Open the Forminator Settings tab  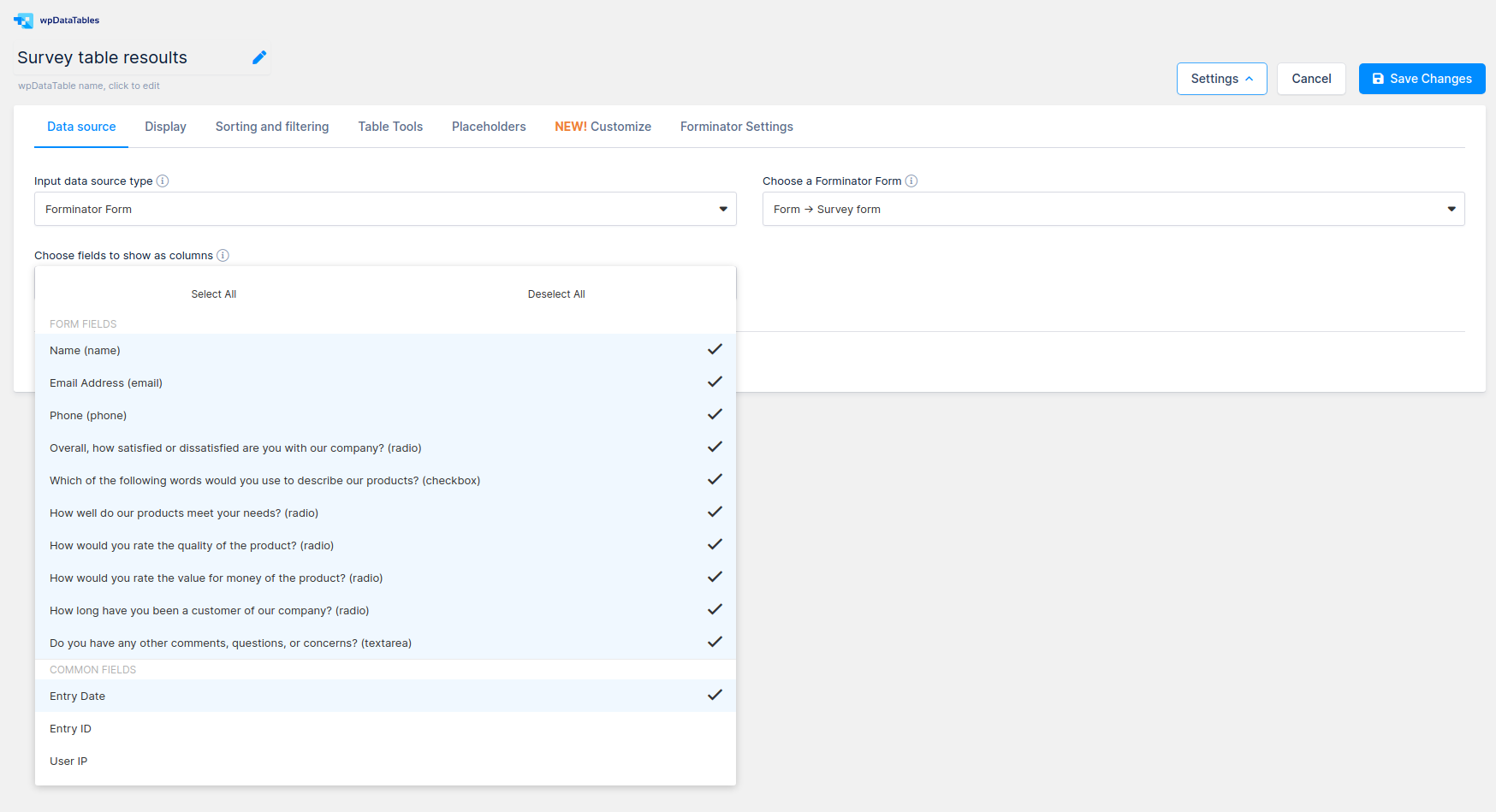tap(736, 126)
